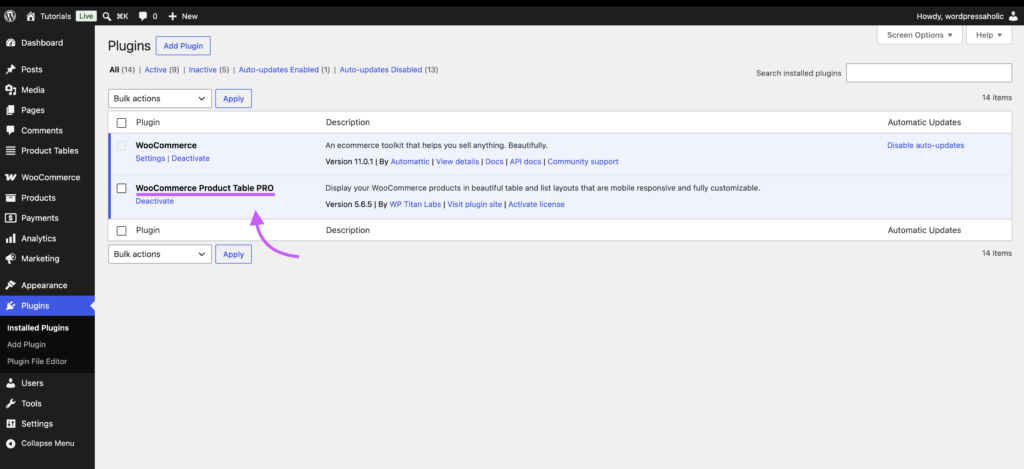Open the Add Plugin submenu item

26,344
